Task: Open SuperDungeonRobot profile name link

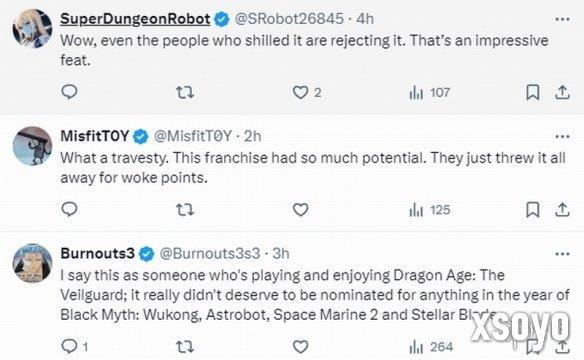Action: pyautogui.click(x=135, y=19)
